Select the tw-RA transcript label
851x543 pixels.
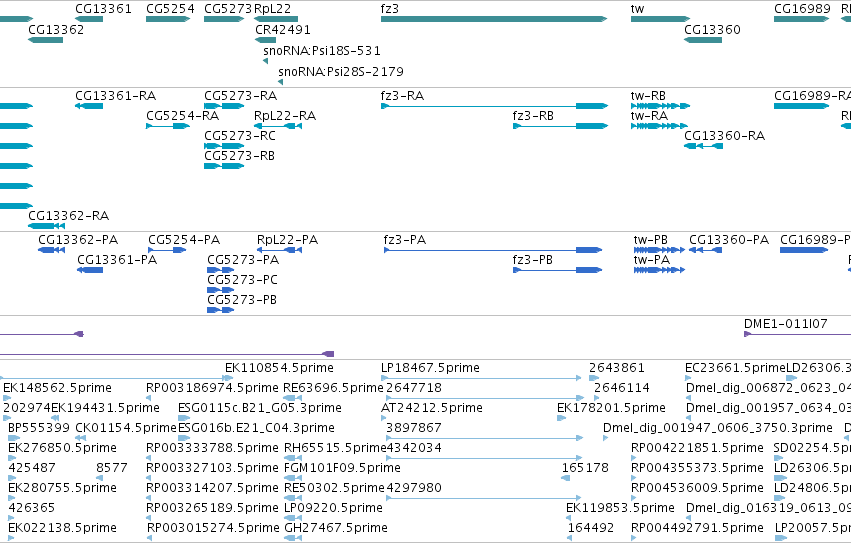[649, 116]
